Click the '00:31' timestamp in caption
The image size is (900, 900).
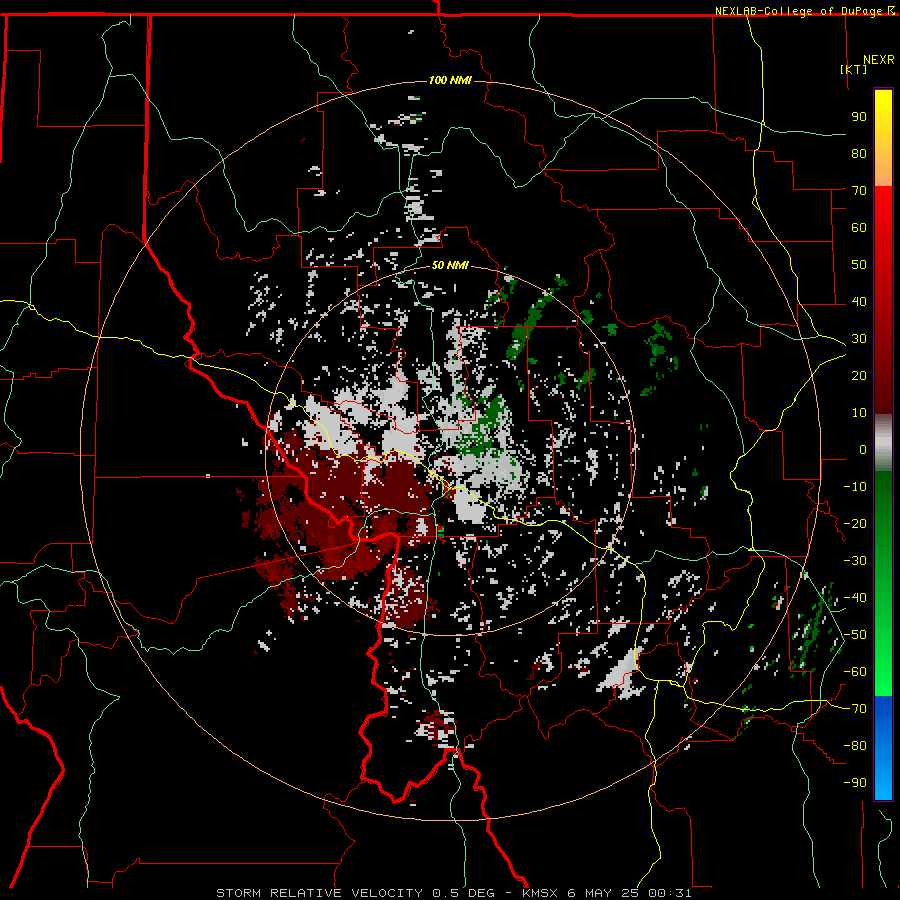[x=670, y=893]
